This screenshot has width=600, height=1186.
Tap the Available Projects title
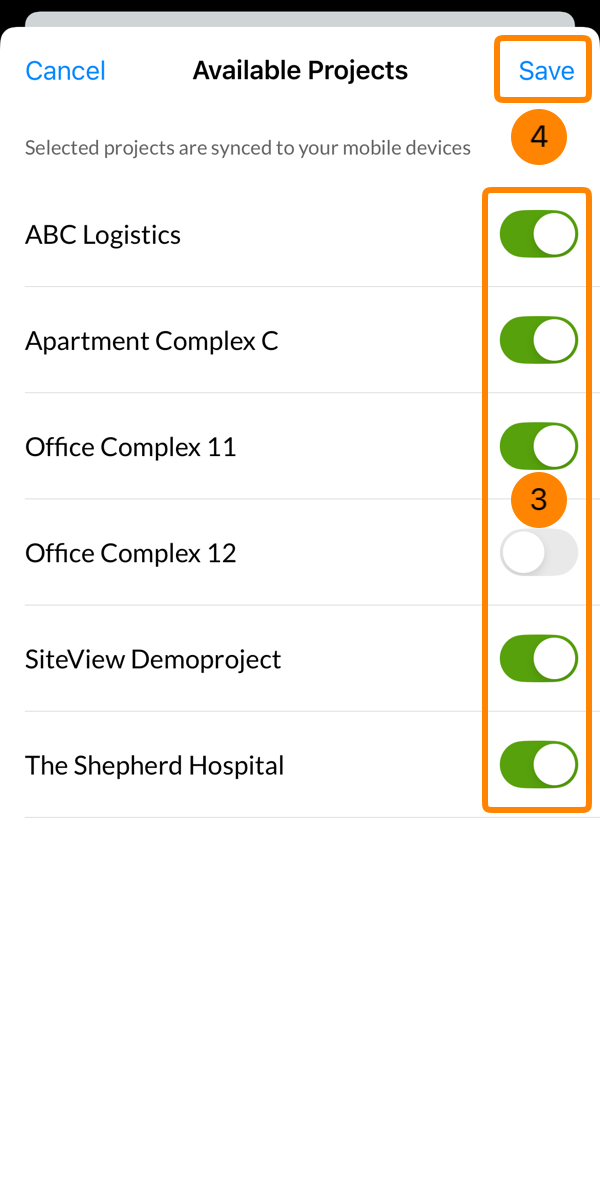coord(300,70)
